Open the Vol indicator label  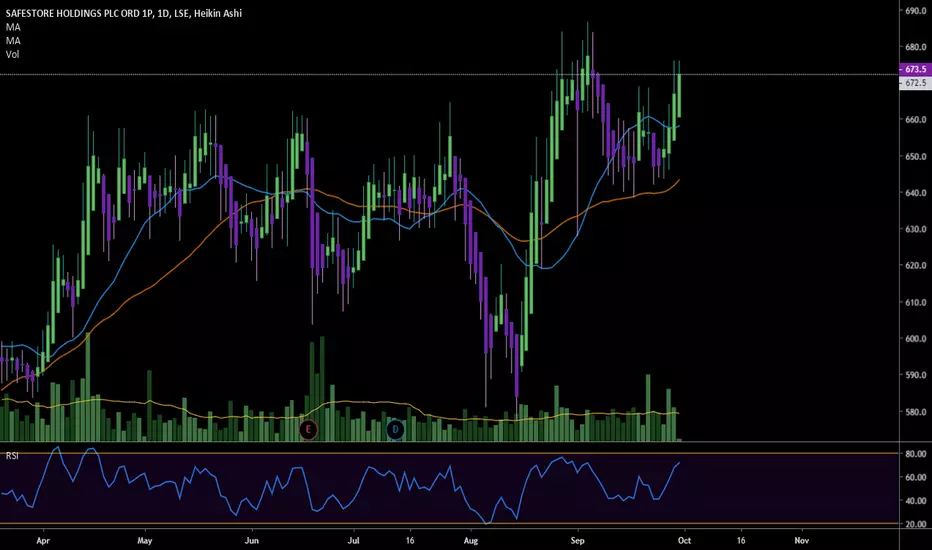12,54
